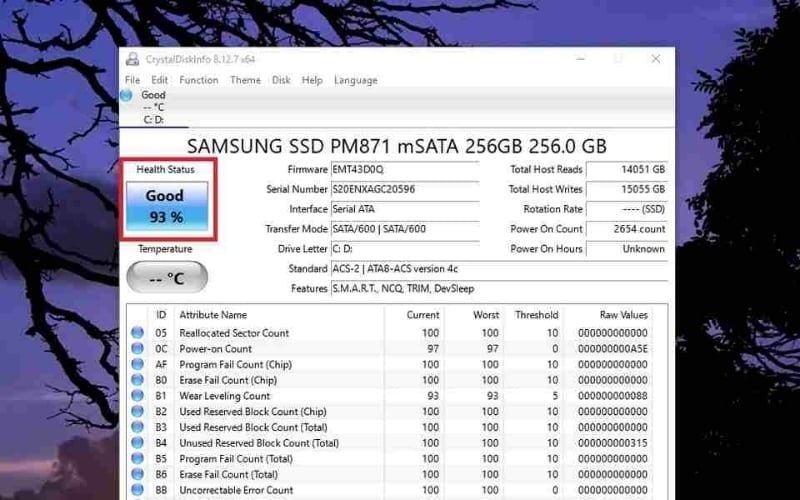
Task: Click the ID cell 0C
Action: [x=161, y=348]
